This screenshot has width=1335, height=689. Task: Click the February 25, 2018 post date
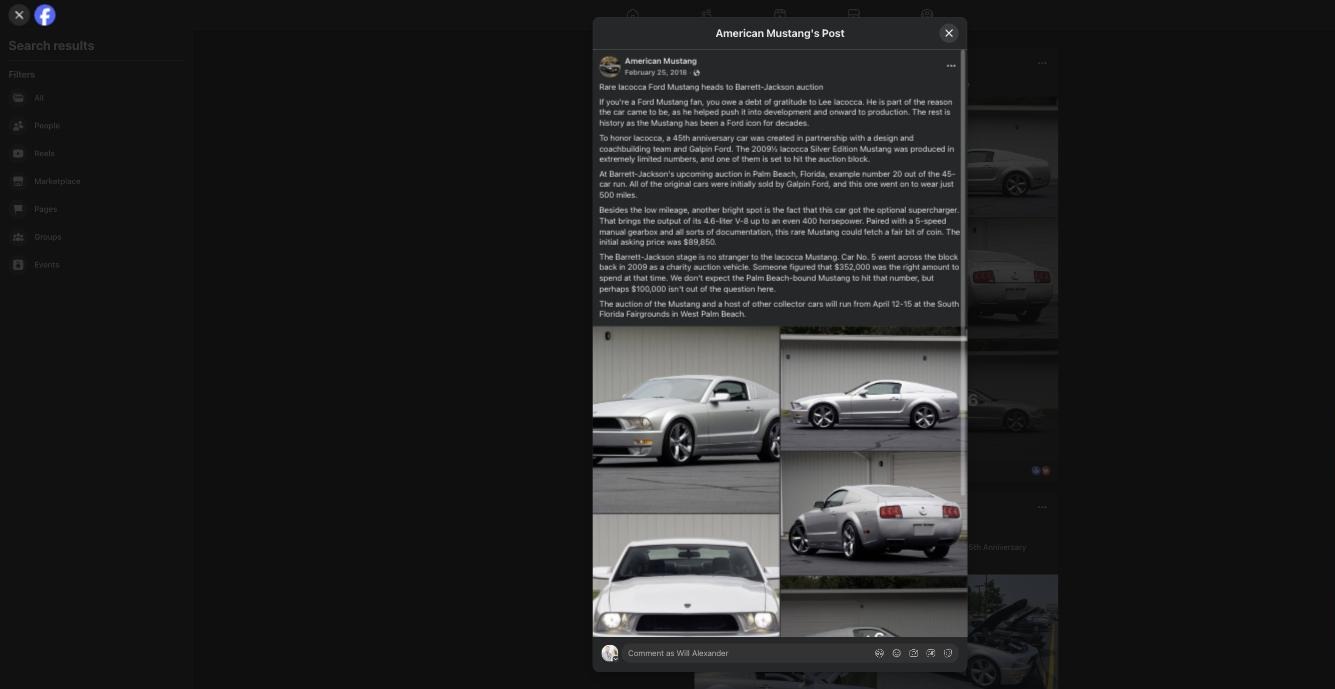pos(656,73)
